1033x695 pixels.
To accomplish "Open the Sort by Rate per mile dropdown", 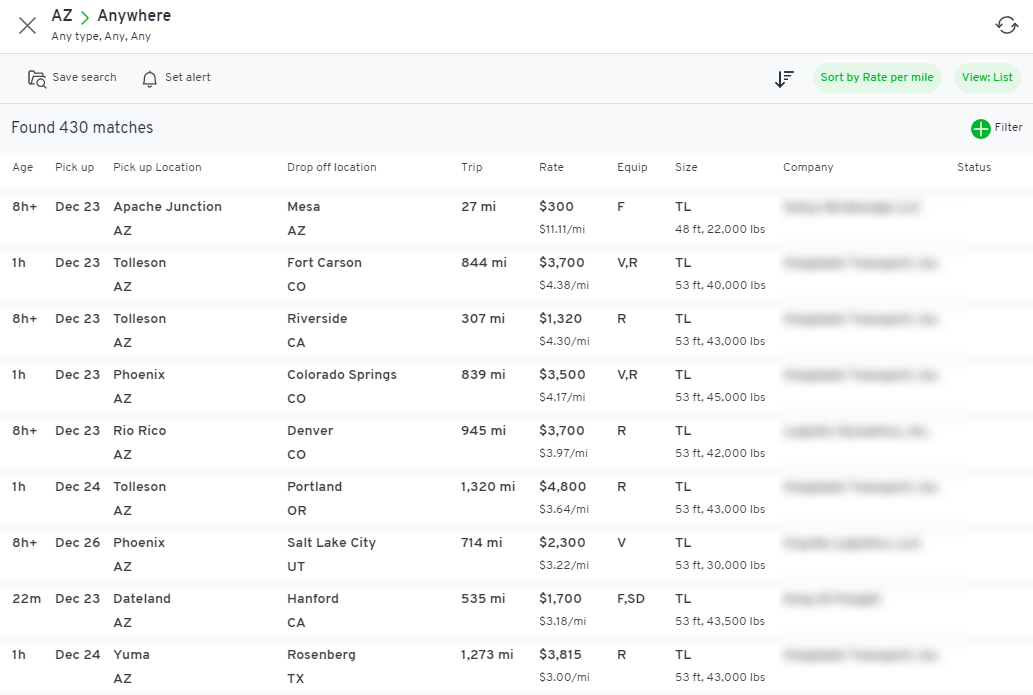I will pos(877,78).
